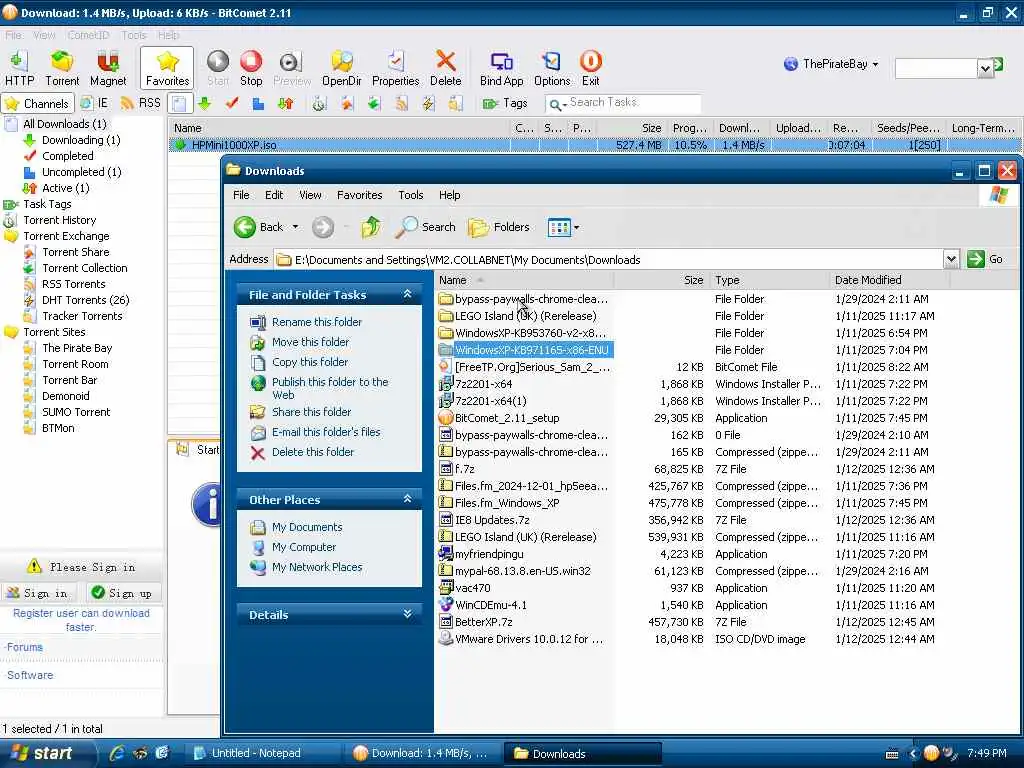Open Favorites in BitComet toolbar
Viewport: 1024px width, 768px height.
point(167,68)
